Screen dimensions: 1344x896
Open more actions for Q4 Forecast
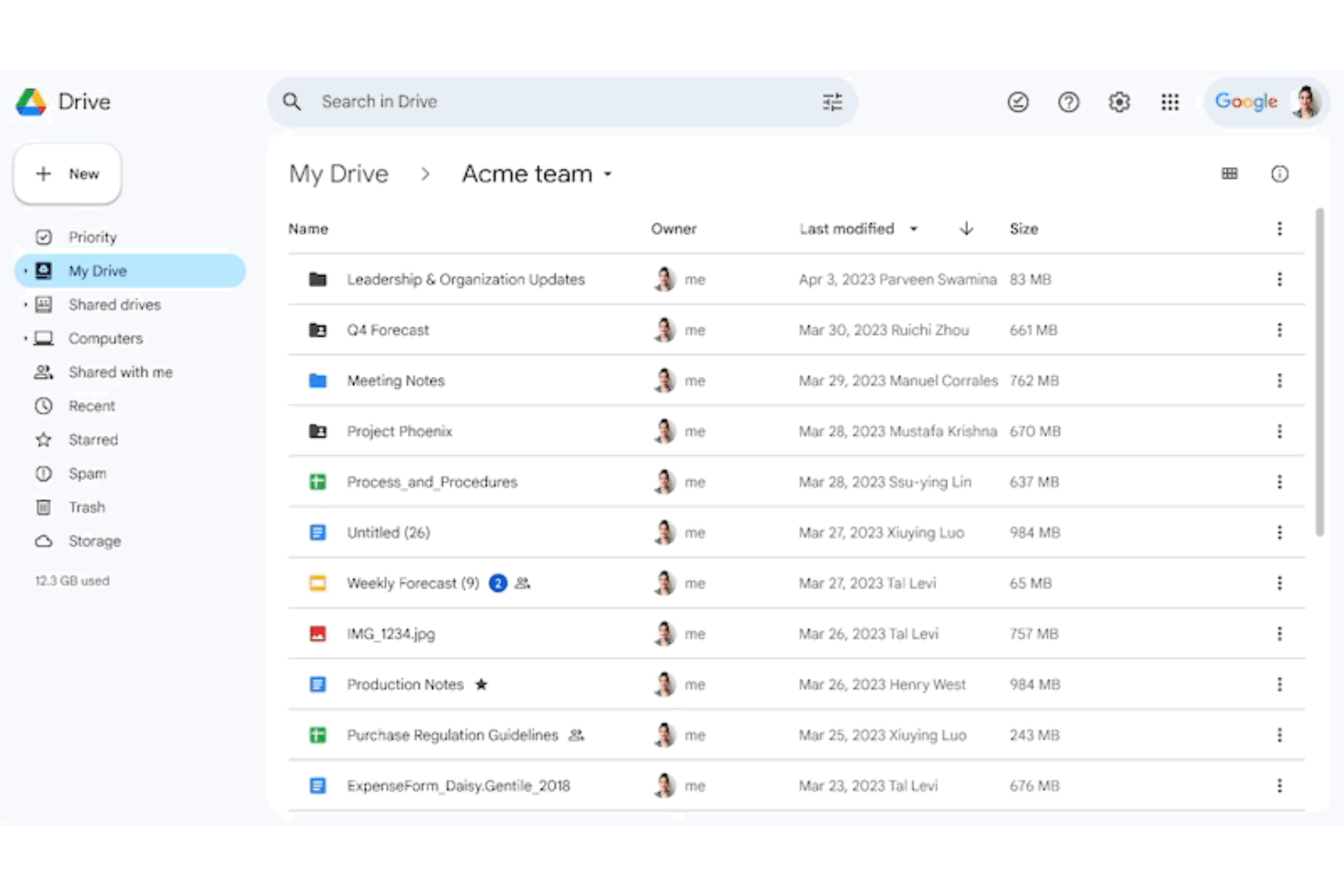click(1280, 330)
